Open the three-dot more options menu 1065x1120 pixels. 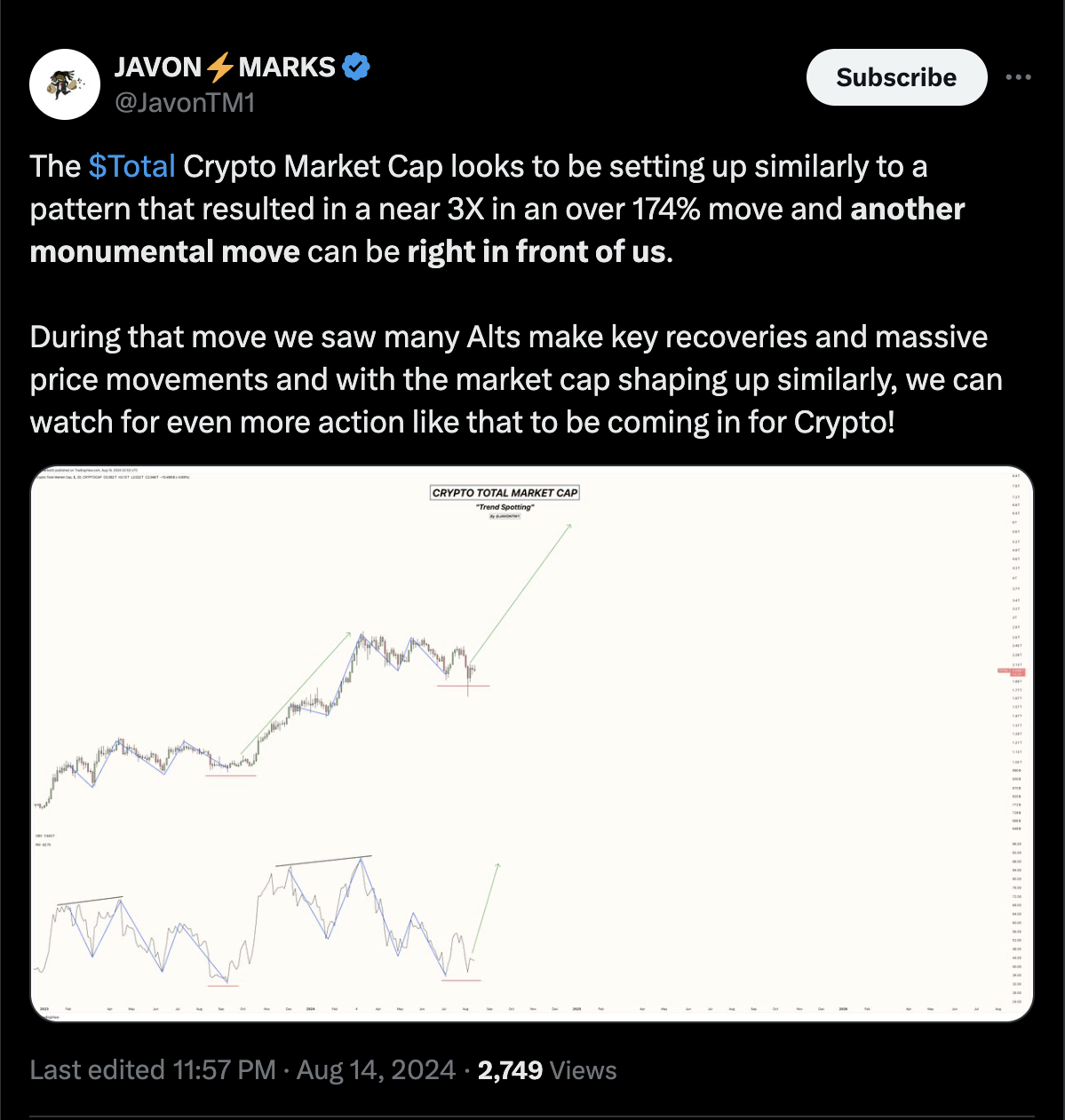click(x=1018, y=77)
